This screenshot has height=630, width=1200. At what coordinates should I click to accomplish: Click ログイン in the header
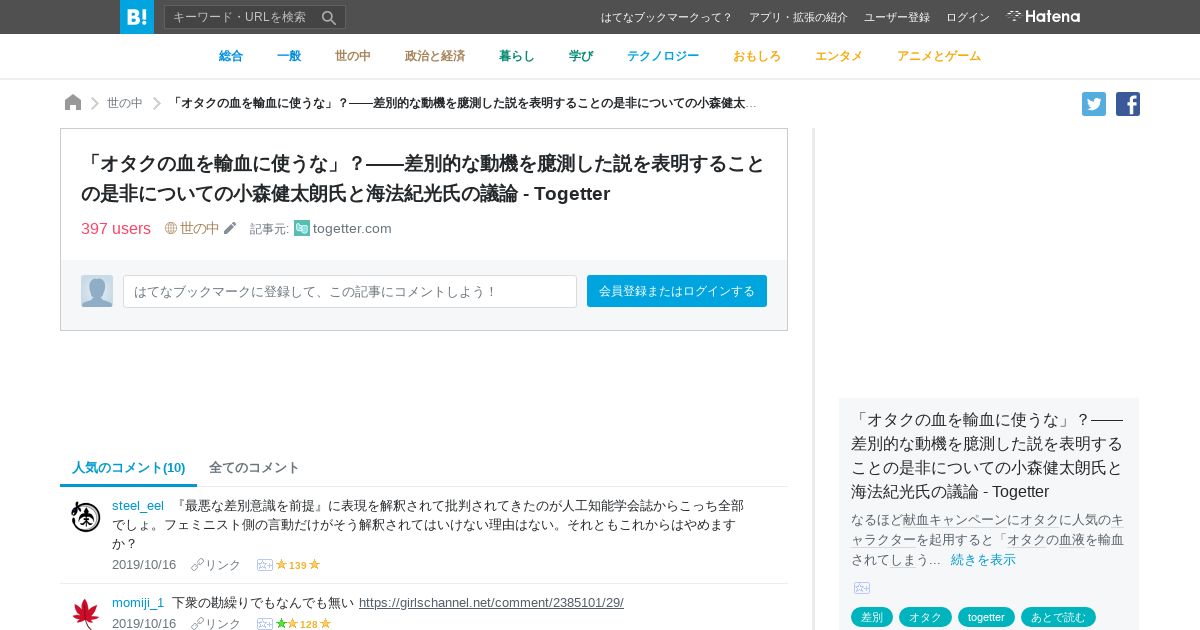coord(968,17)
